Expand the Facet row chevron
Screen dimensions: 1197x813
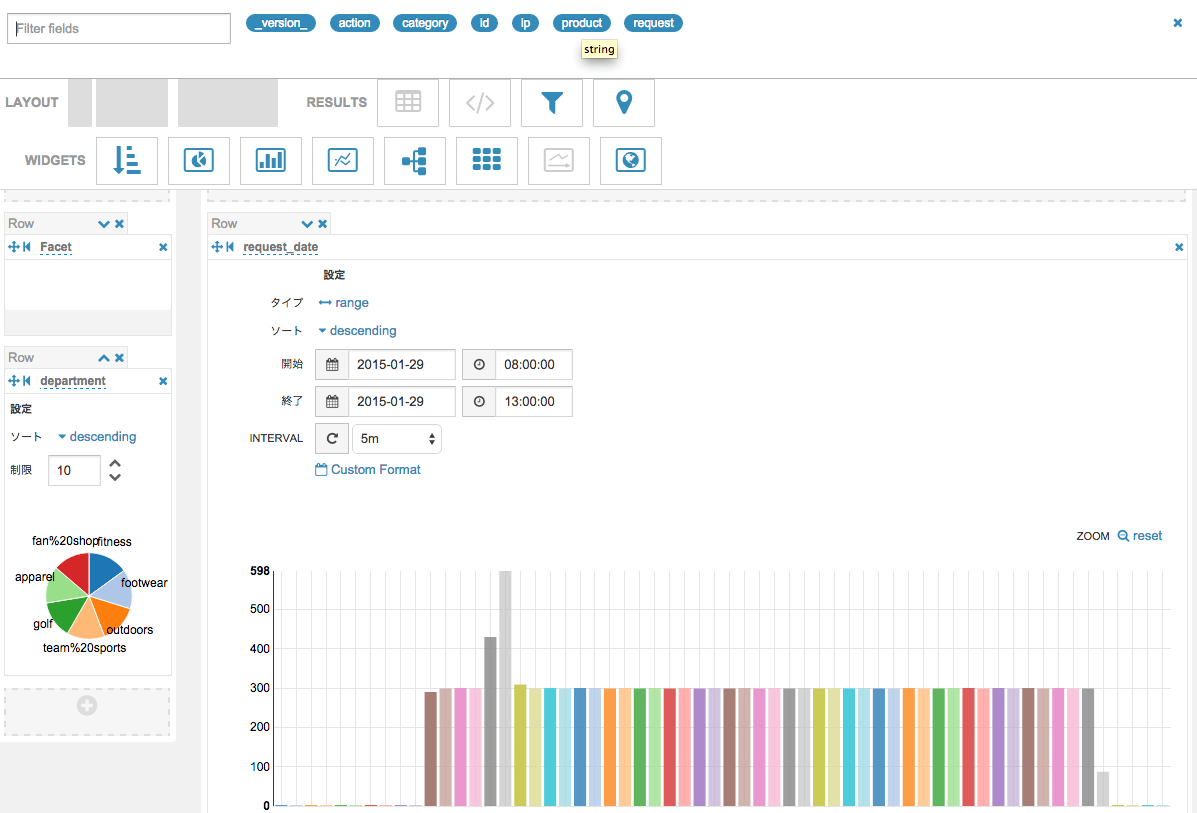click(104, 224)
